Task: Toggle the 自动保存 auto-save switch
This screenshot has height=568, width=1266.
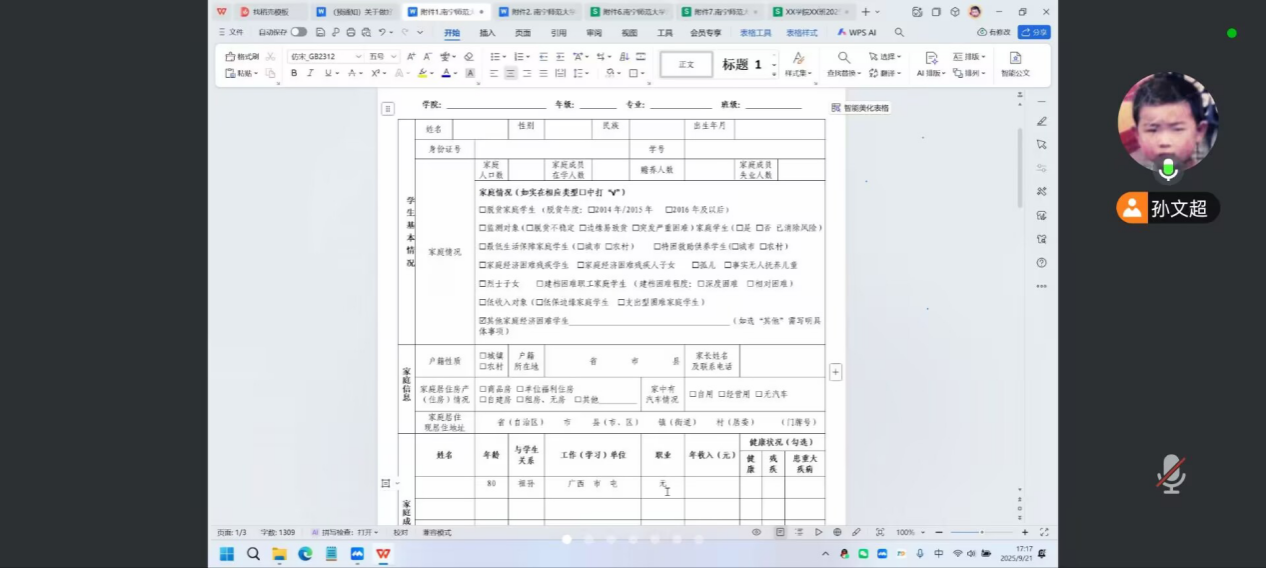Action: pos(298,32)
